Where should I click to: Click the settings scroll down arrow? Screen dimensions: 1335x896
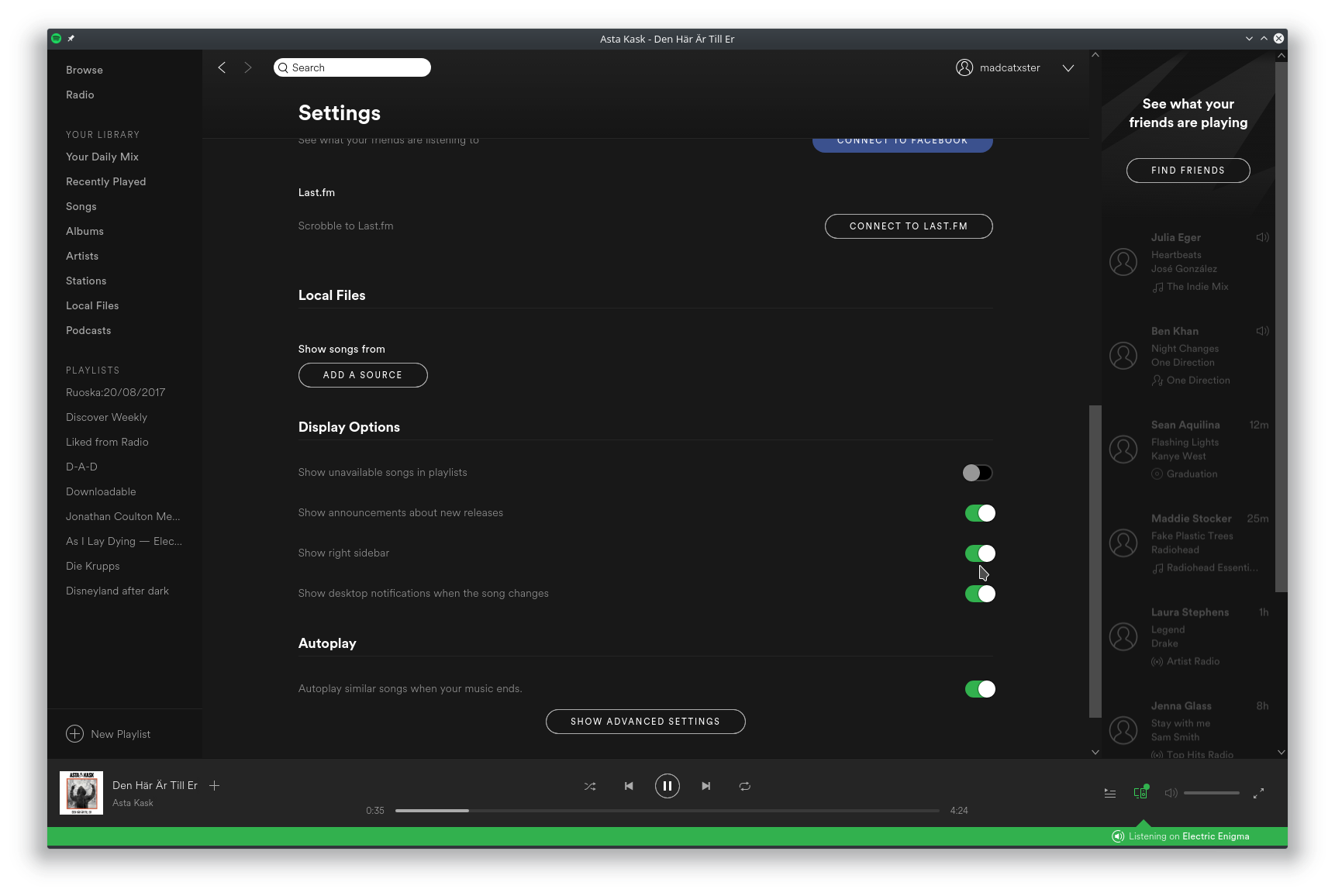1095,752
